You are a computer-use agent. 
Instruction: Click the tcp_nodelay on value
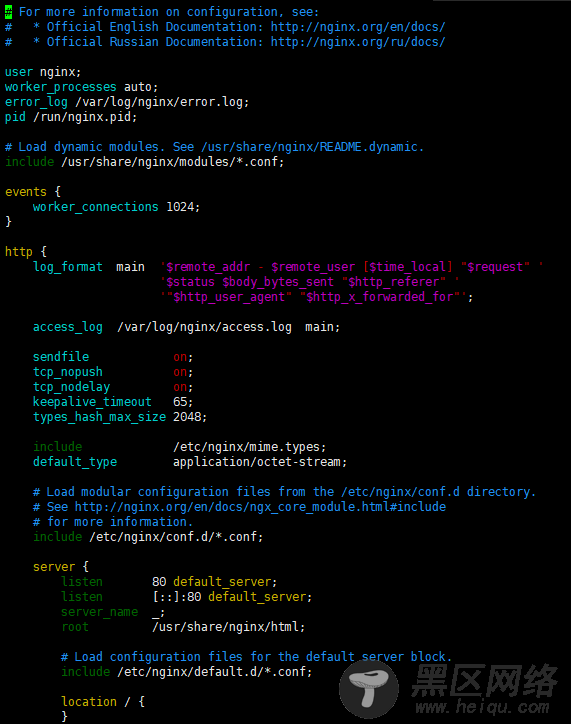pos(180,387)
